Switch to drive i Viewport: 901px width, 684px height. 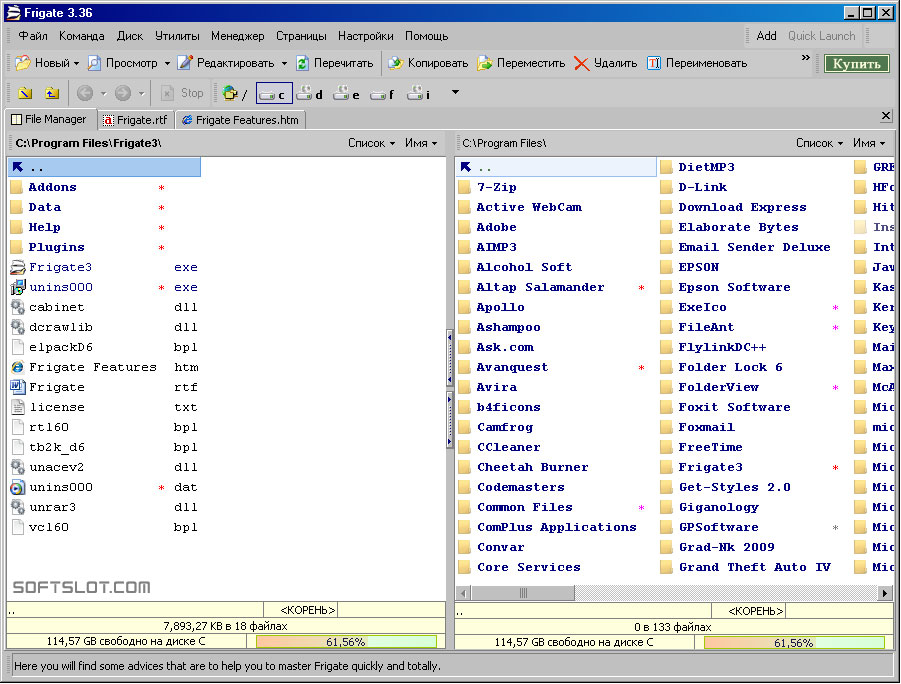418,93
